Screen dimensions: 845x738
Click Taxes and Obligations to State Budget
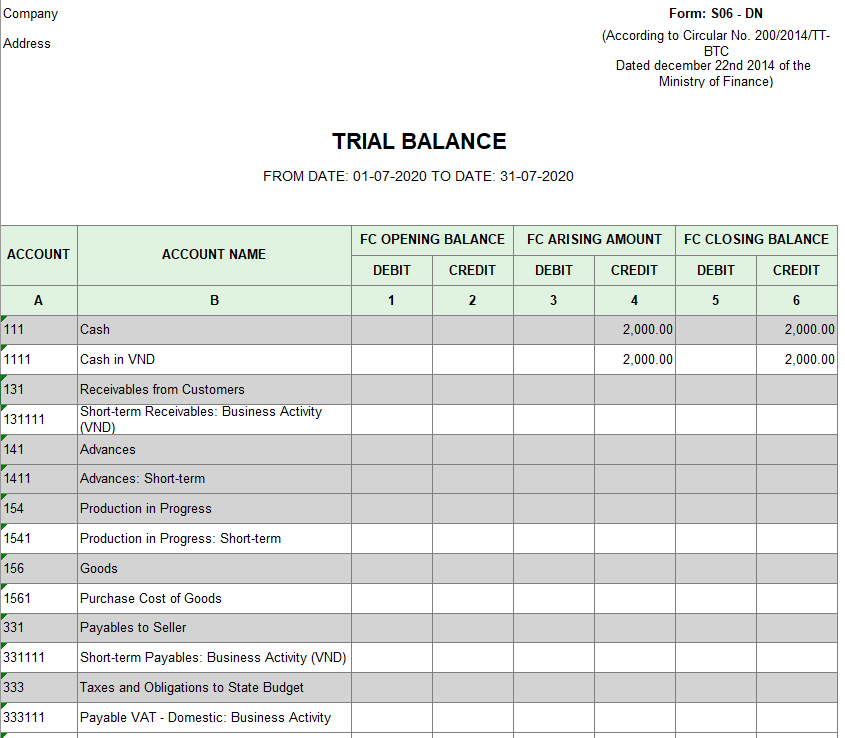[x=214, y=688]
